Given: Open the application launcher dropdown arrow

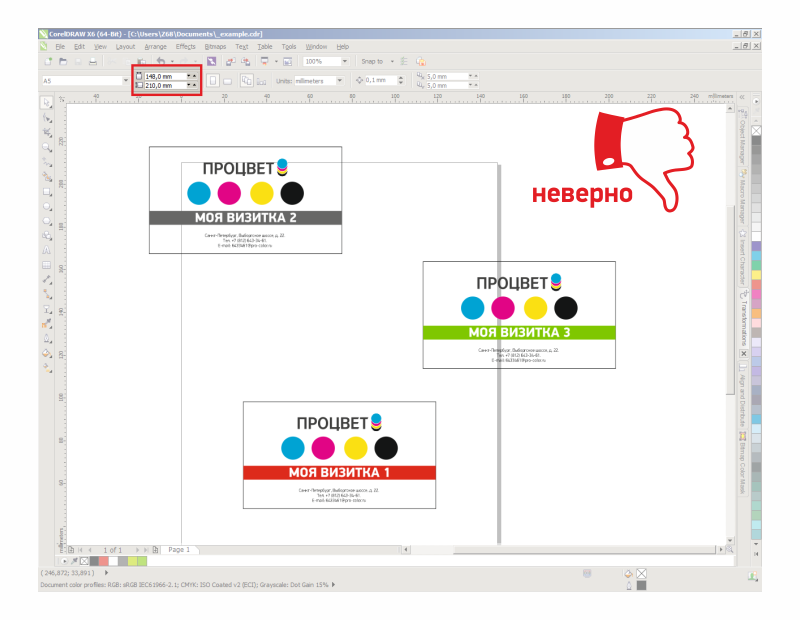Looking at the screenshot, I should click(x=276, y=62).
